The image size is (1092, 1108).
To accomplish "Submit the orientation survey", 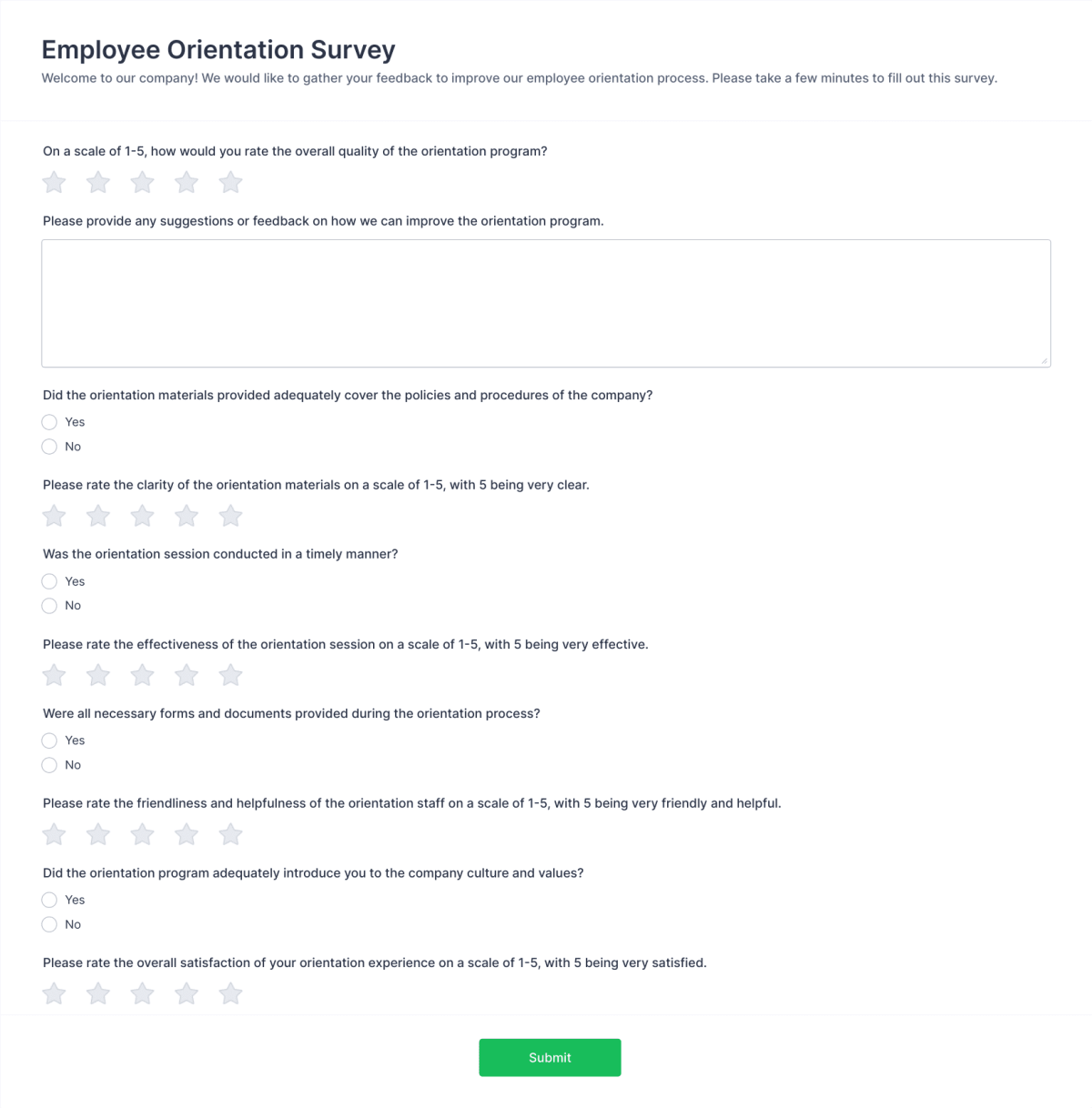I will [x=550, y=1057].
